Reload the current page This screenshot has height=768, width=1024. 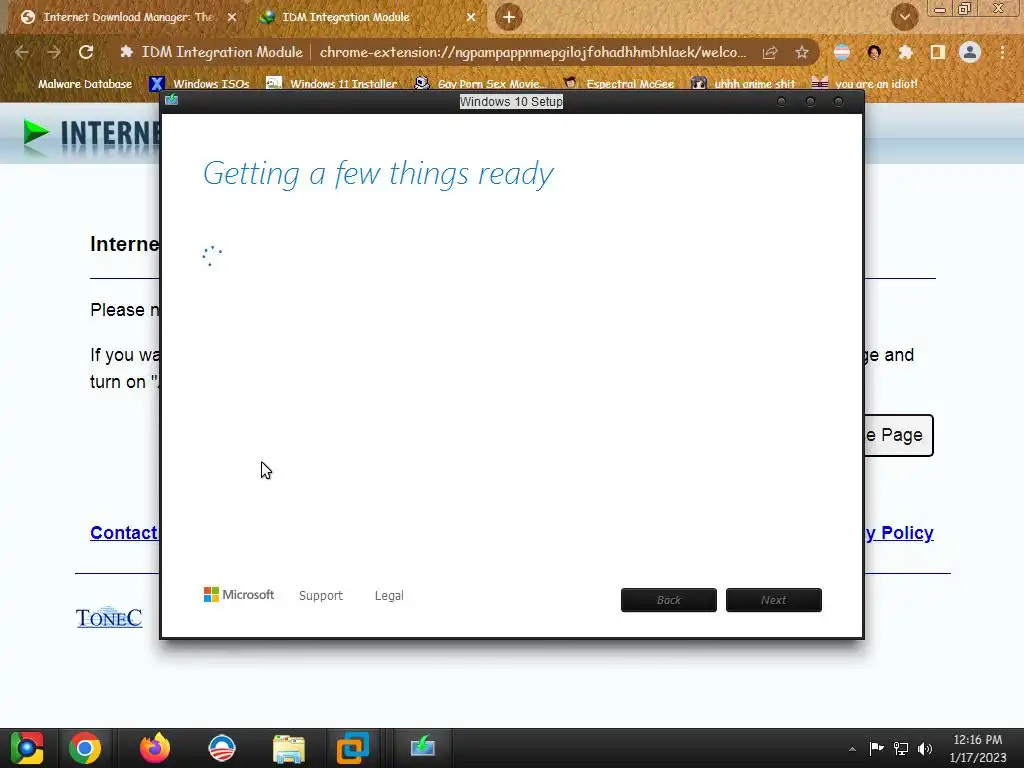86,52
